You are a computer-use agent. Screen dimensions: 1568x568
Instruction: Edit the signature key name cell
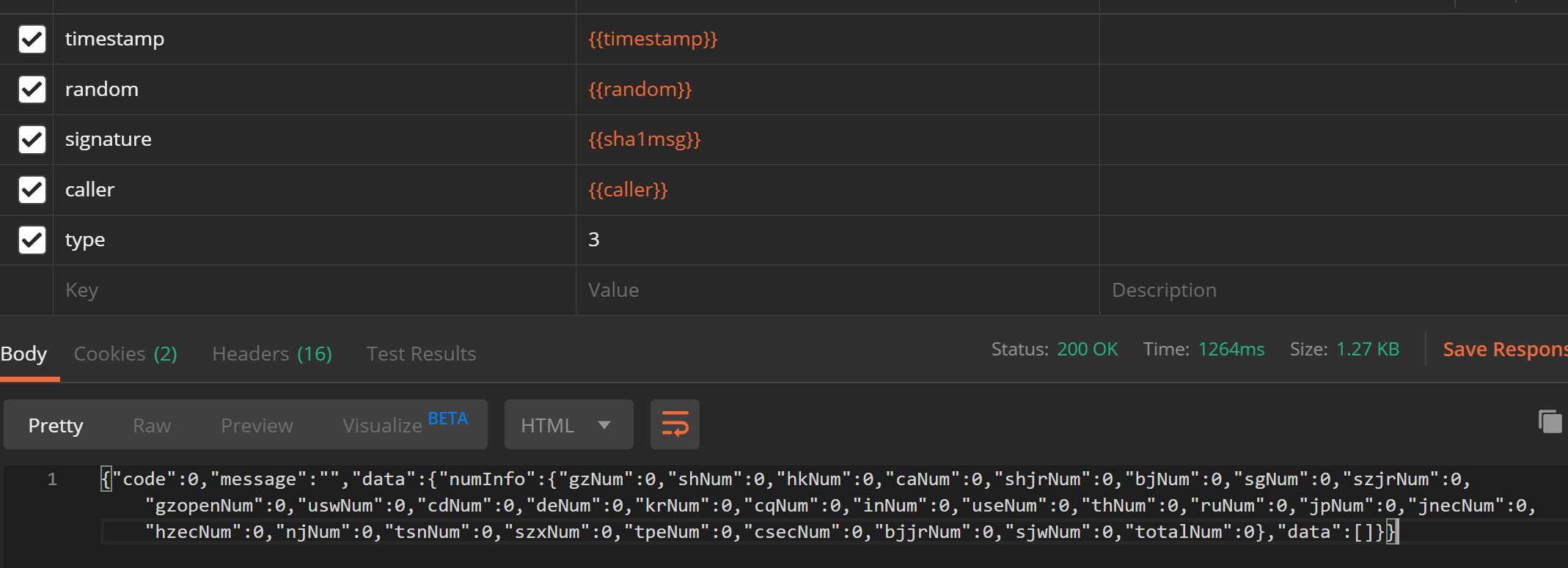click(315, 139)
